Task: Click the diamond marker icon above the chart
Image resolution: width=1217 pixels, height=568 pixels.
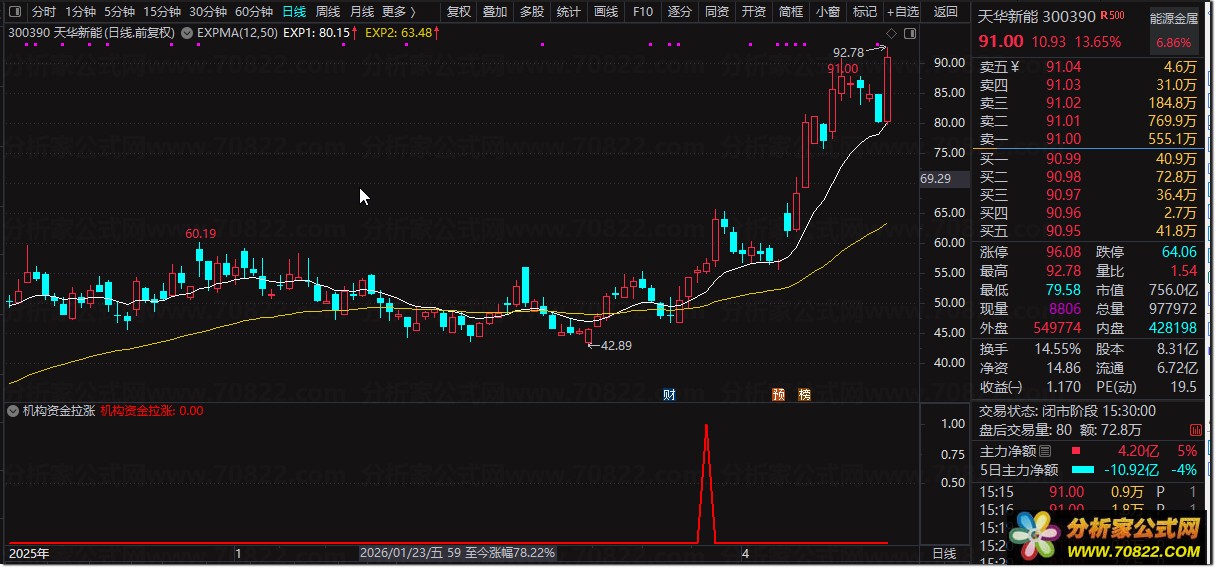Action: coord(891,32)
